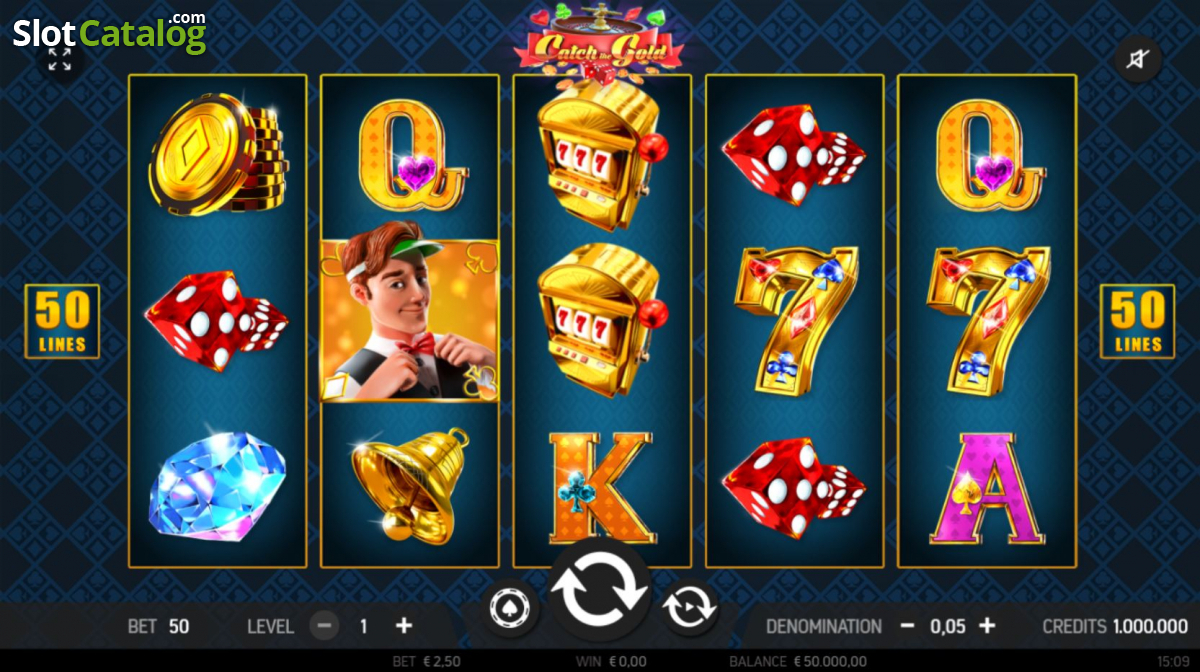Spin the reels with the large circular arrows button
This screenshot has height=672, width=1200.
coord(600,590)
